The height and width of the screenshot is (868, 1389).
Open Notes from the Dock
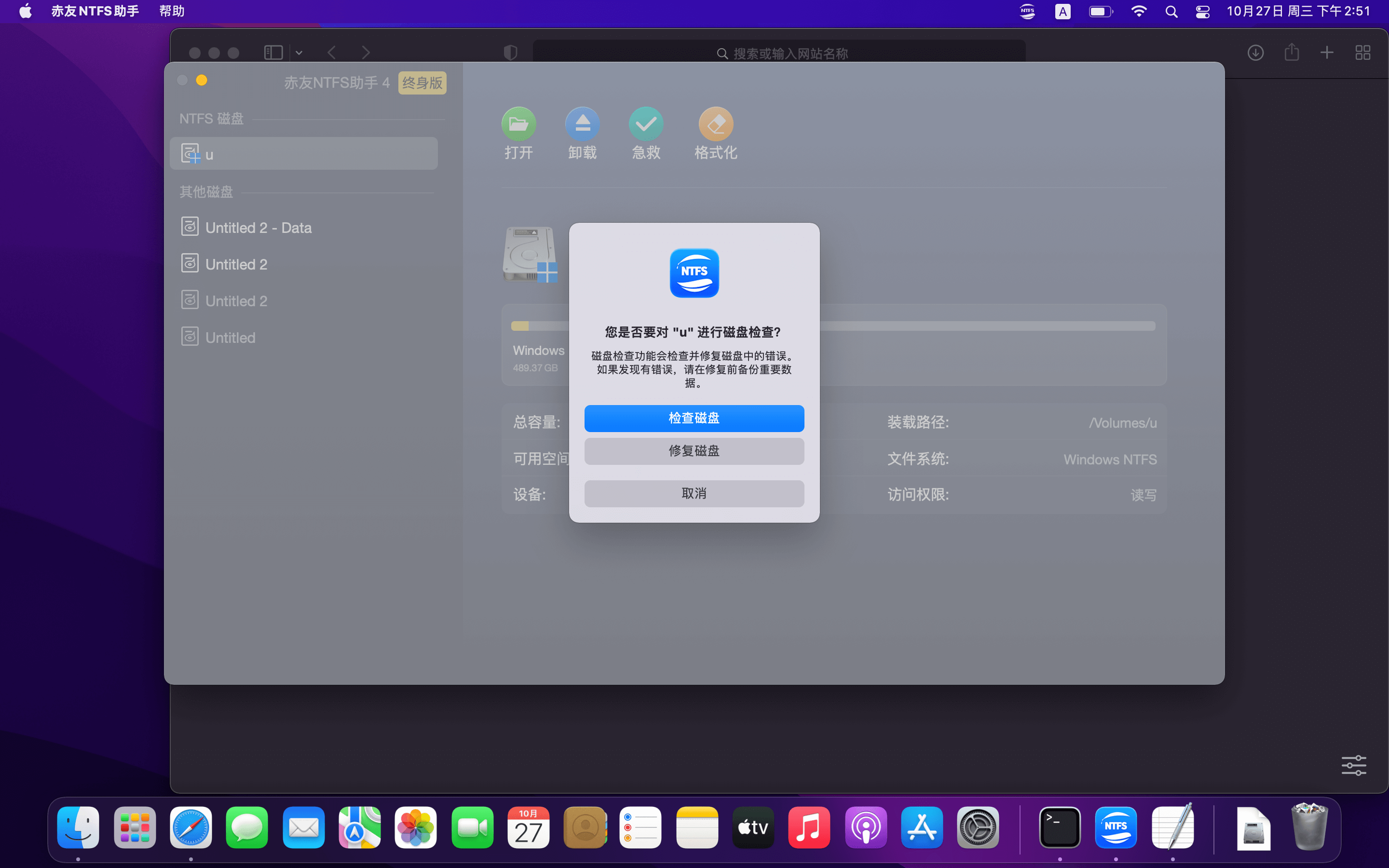tap(697, 827)
